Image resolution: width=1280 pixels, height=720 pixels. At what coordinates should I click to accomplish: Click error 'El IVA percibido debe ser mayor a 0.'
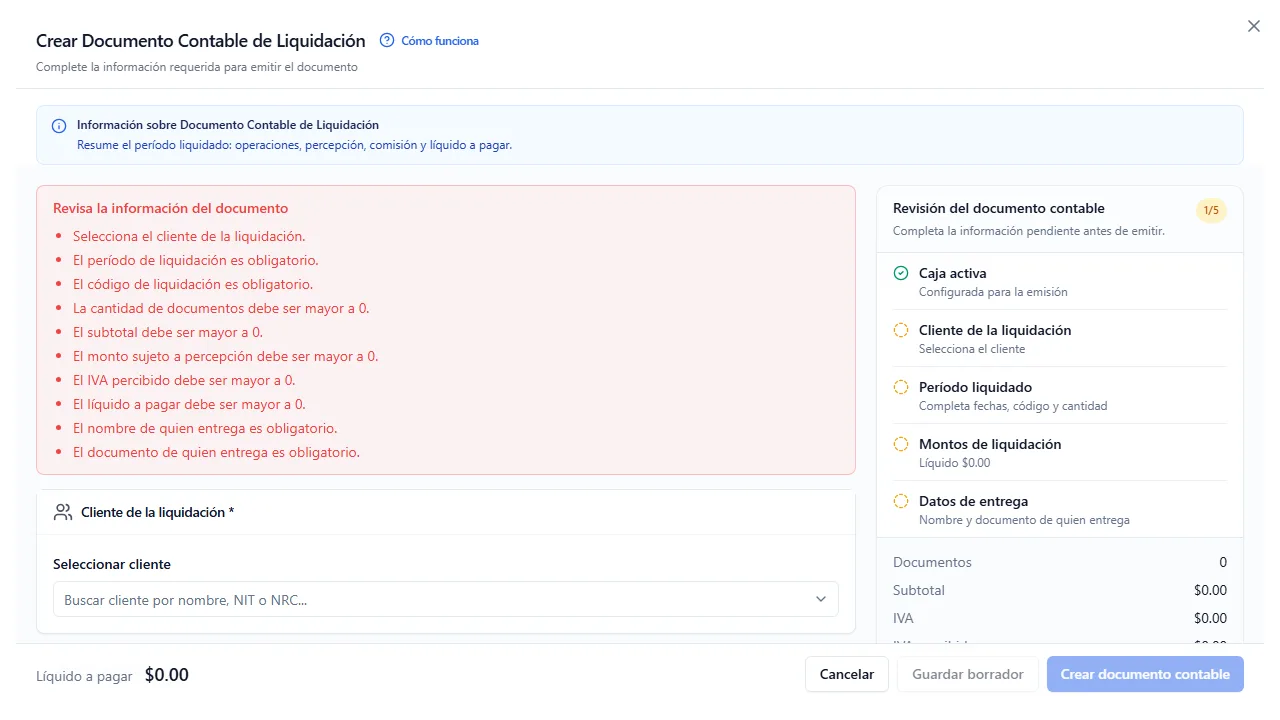(x=184, y=380)
